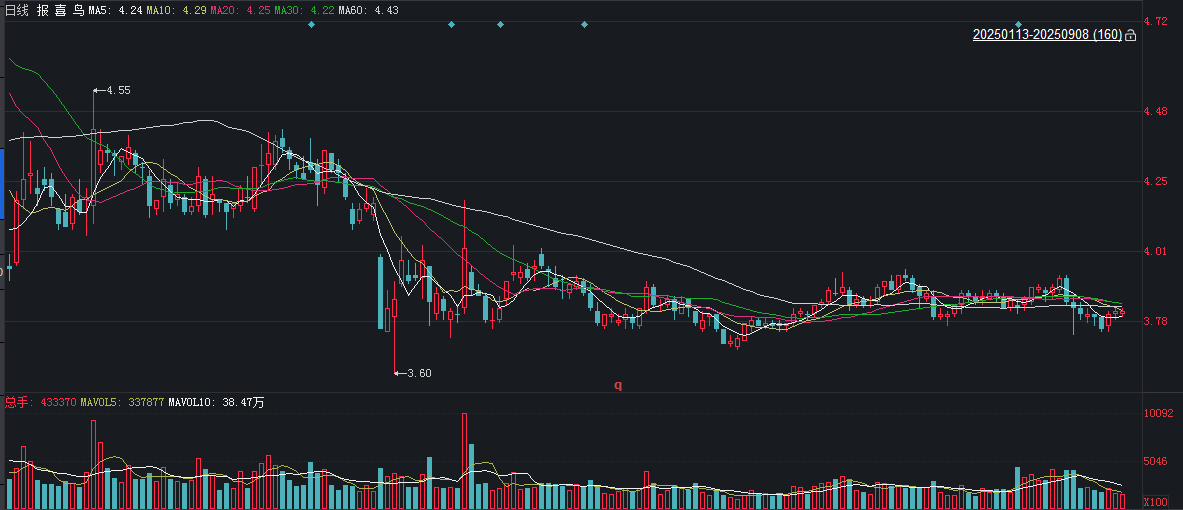This screenshot has width=1183, height=510.
Task: Open the 20250113-20250908 (160) date range link
Action: [1047, 35]
